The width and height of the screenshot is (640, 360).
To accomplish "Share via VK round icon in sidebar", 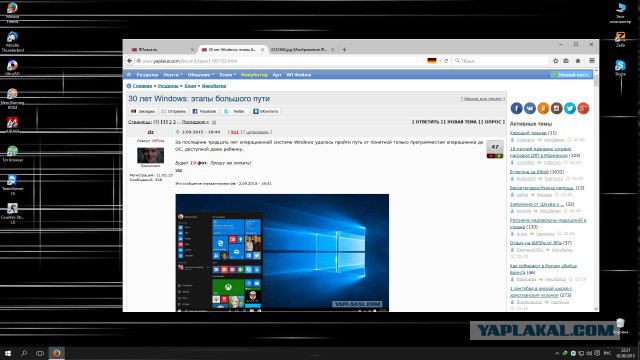I will pos(530,108).
